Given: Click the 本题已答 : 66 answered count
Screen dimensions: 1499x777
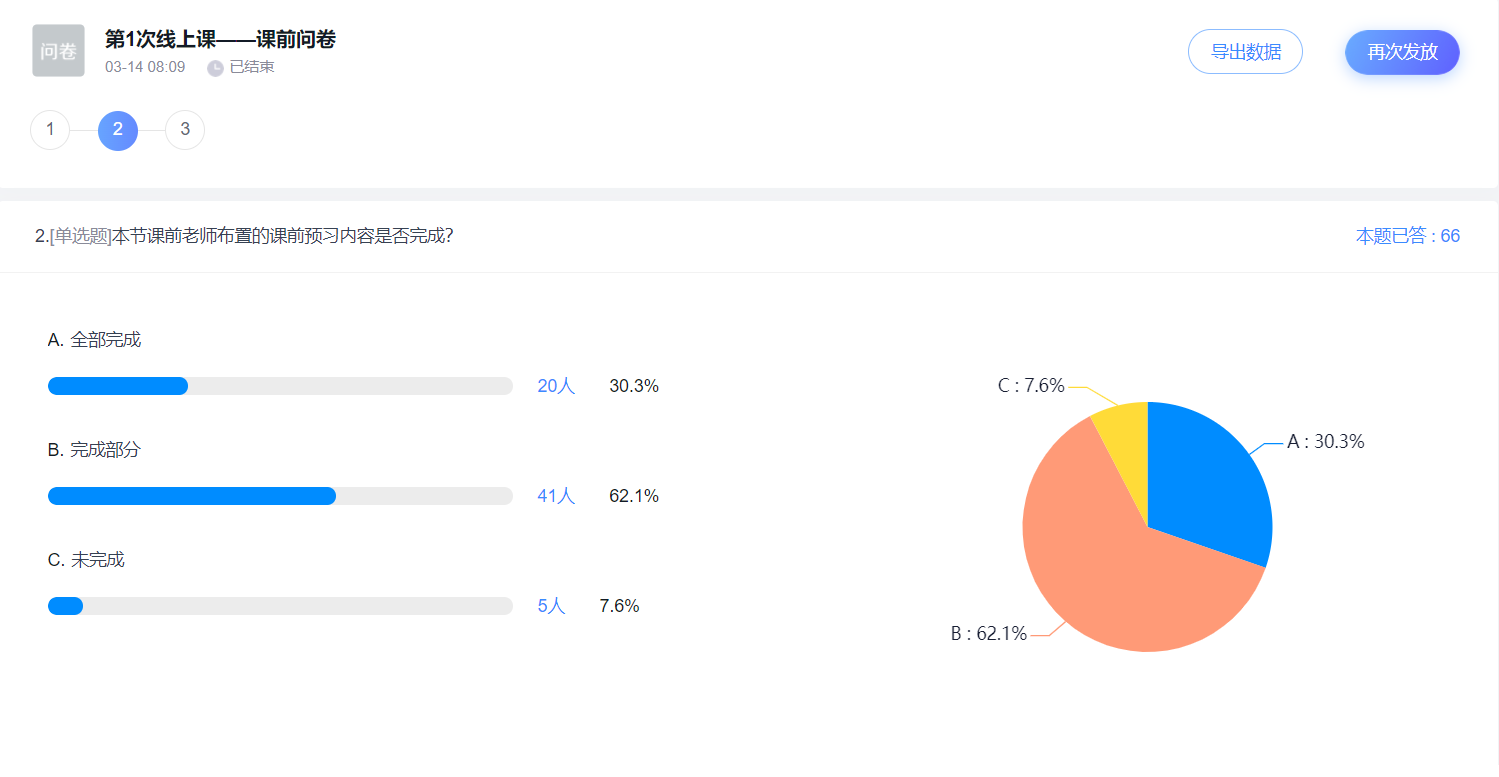Looking at the screenshot, I should pos(1408,236).
